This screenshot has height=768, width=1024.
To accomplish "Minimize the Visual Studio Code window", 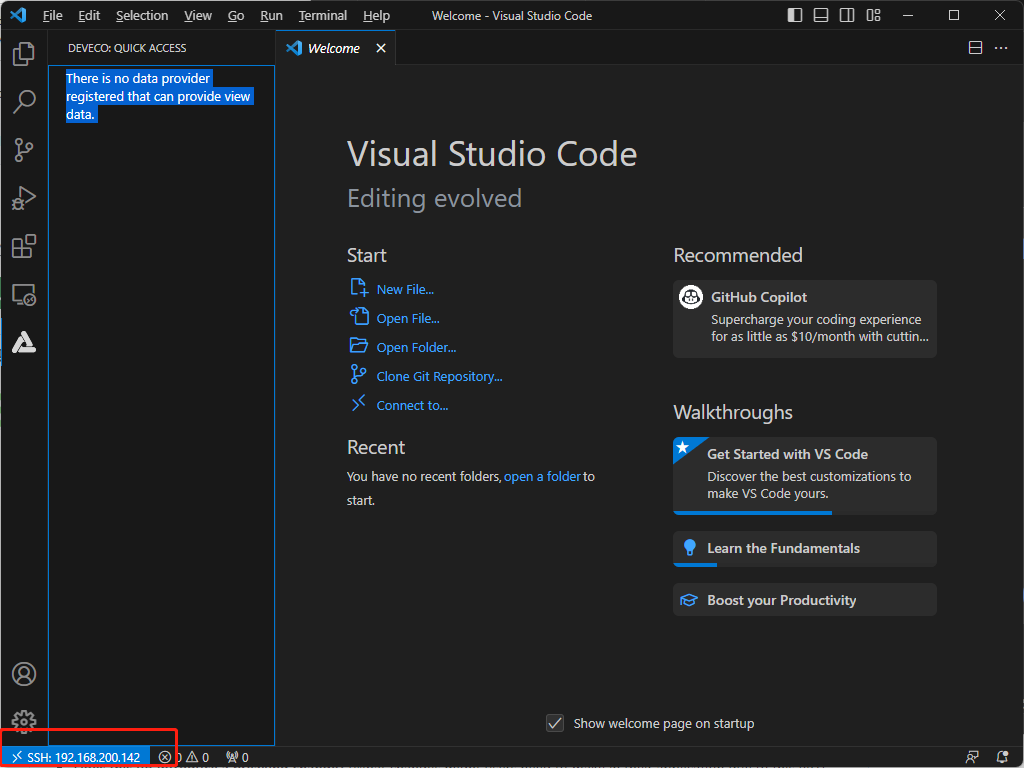I will [908, 15].
